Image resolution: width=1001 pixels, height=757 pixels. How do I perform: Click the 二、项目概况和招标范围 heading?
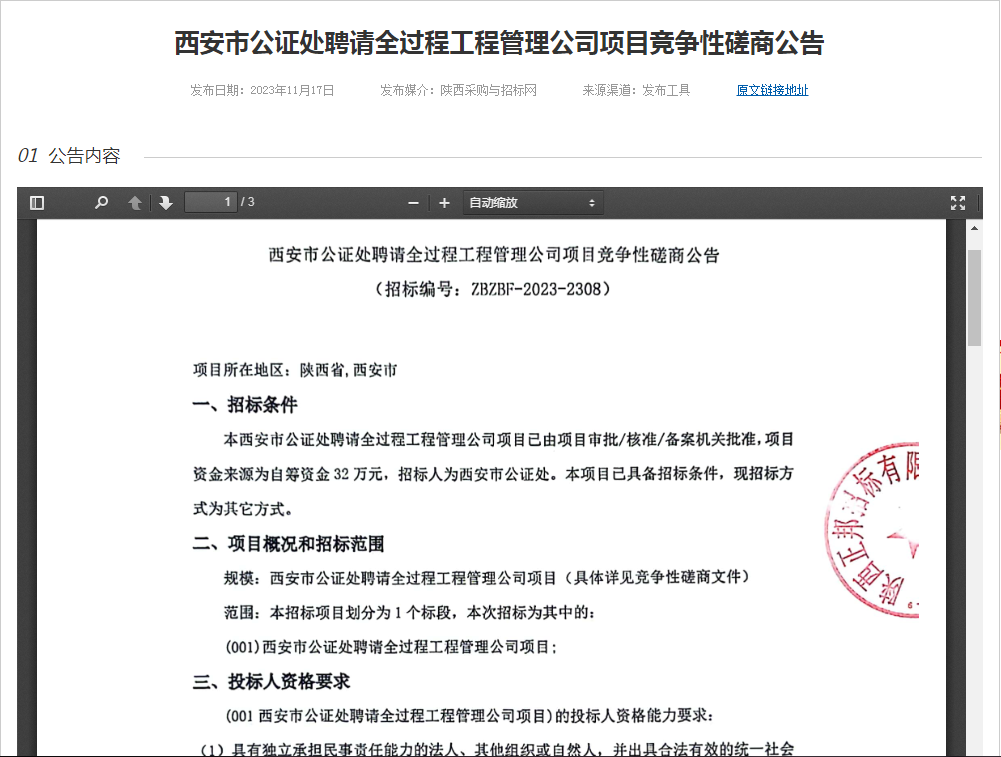click(289, 544)
